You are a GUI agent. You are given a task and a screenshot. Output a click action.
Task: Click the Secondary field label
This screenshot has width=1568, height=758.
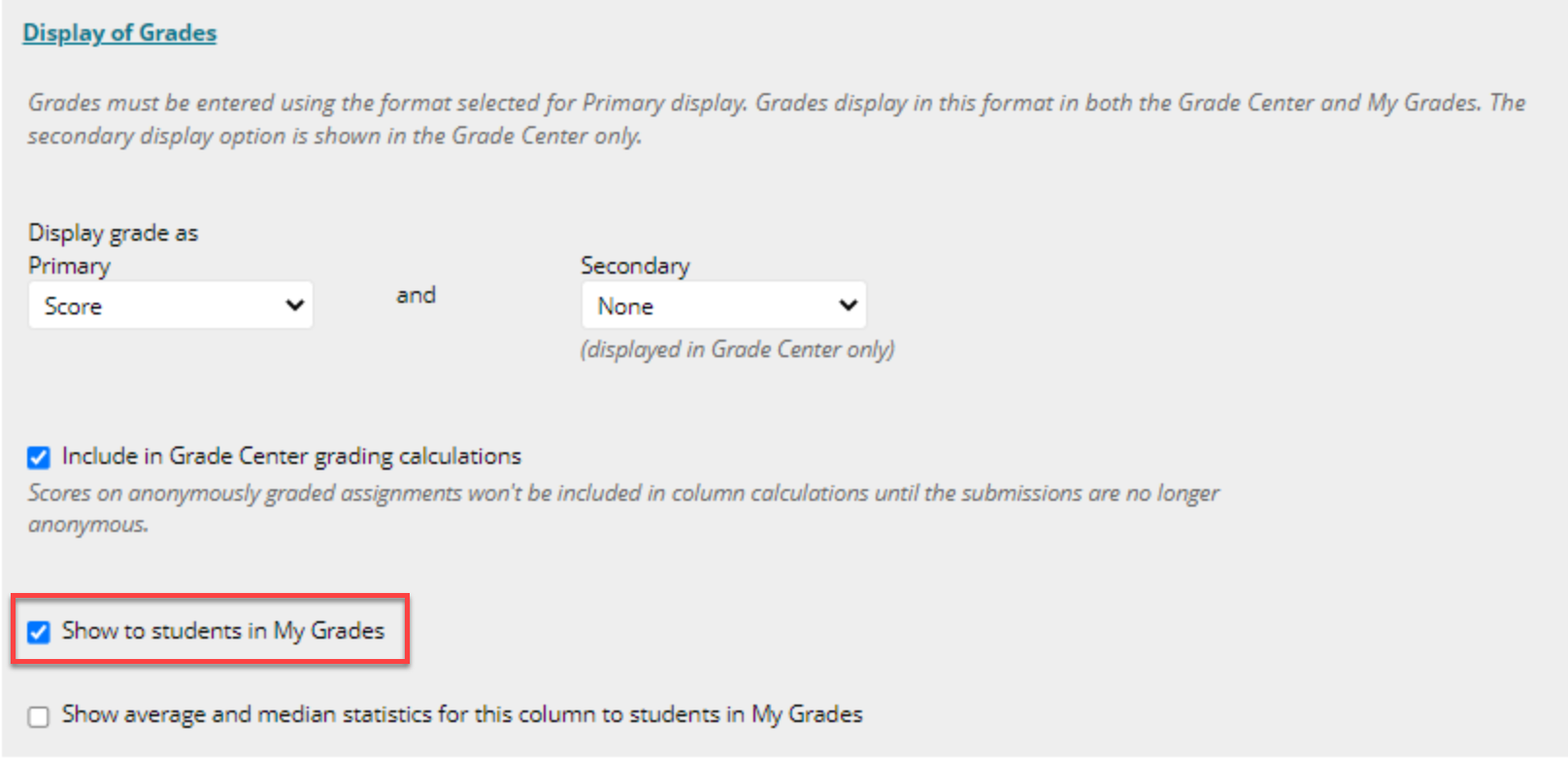click(635, 266)
